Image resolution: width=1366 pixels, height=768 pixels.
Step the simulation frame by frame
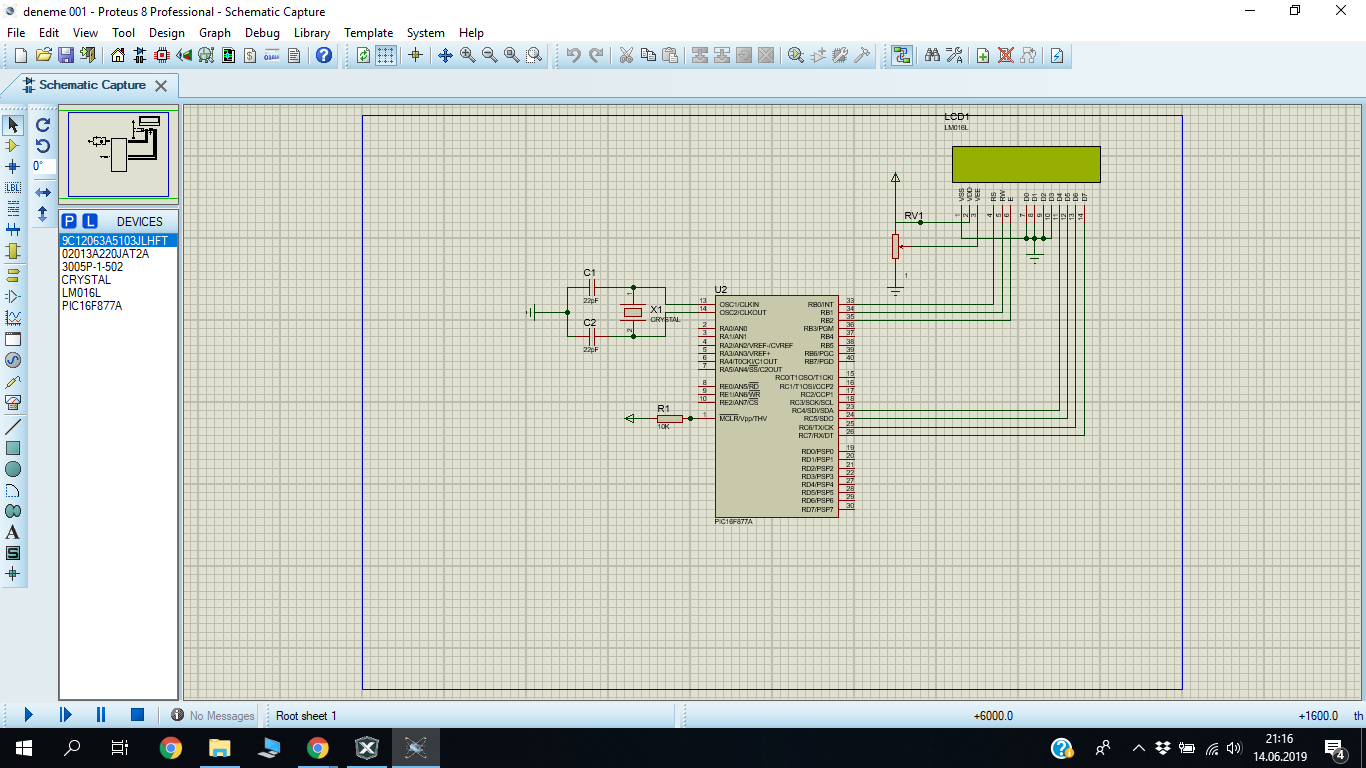65,715
